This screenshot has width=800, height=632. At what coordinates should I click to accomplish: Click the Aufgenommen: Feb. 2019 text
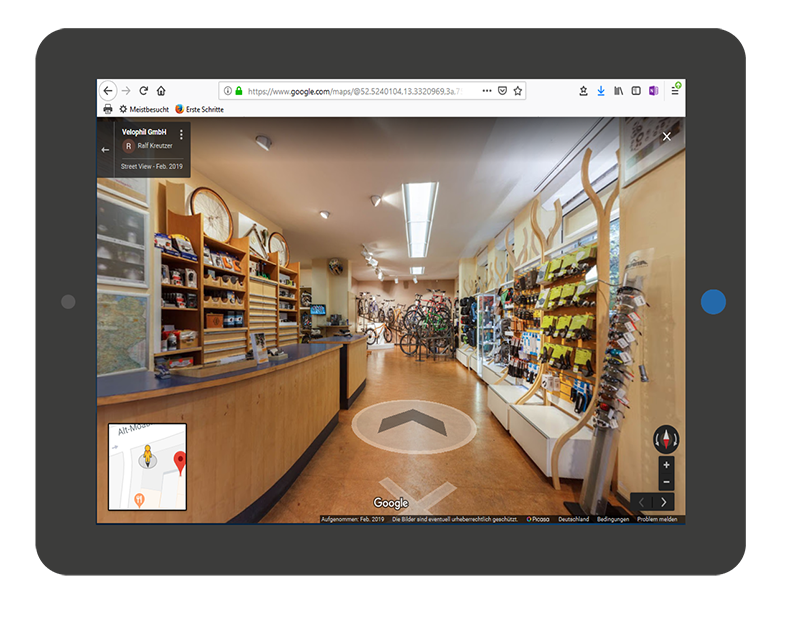pyautogui.click(x=353, y=519)
